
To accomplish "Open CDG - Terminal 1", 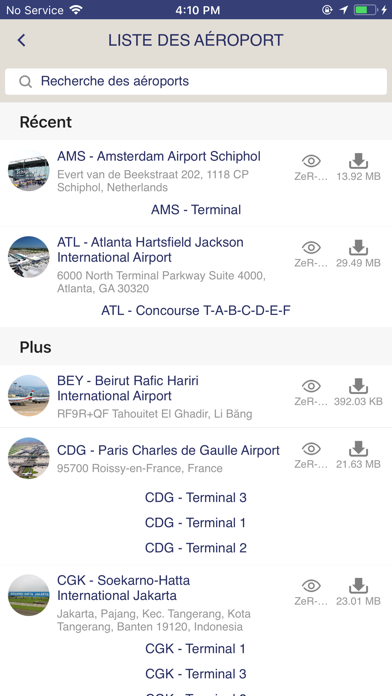I will 195,523.
